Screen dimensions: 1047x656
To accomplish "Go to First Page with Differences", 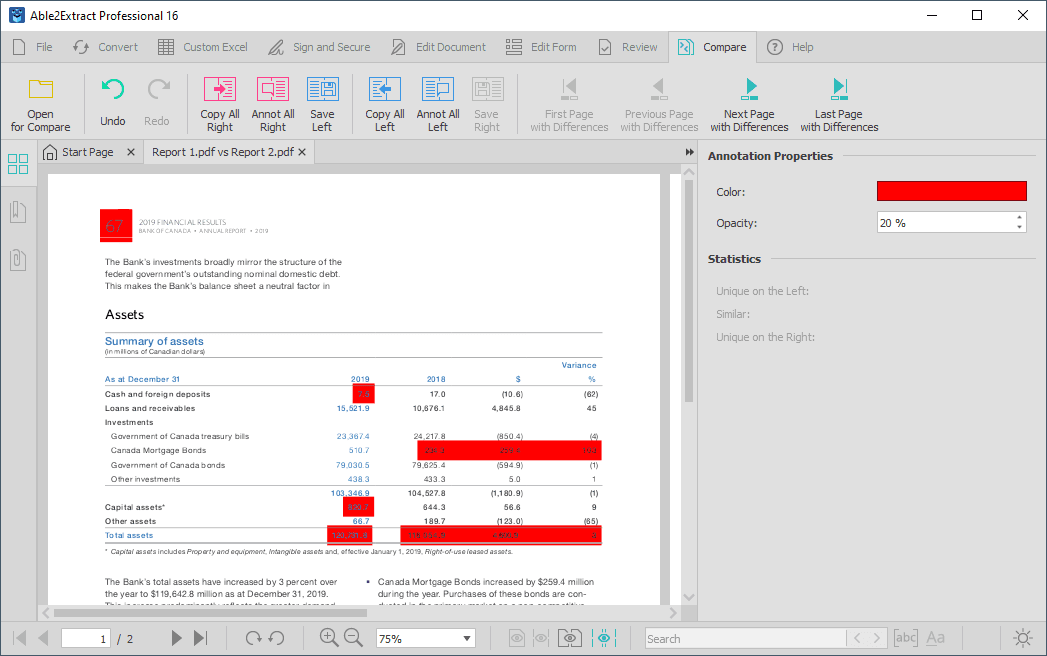I will (x=569, y=104).
